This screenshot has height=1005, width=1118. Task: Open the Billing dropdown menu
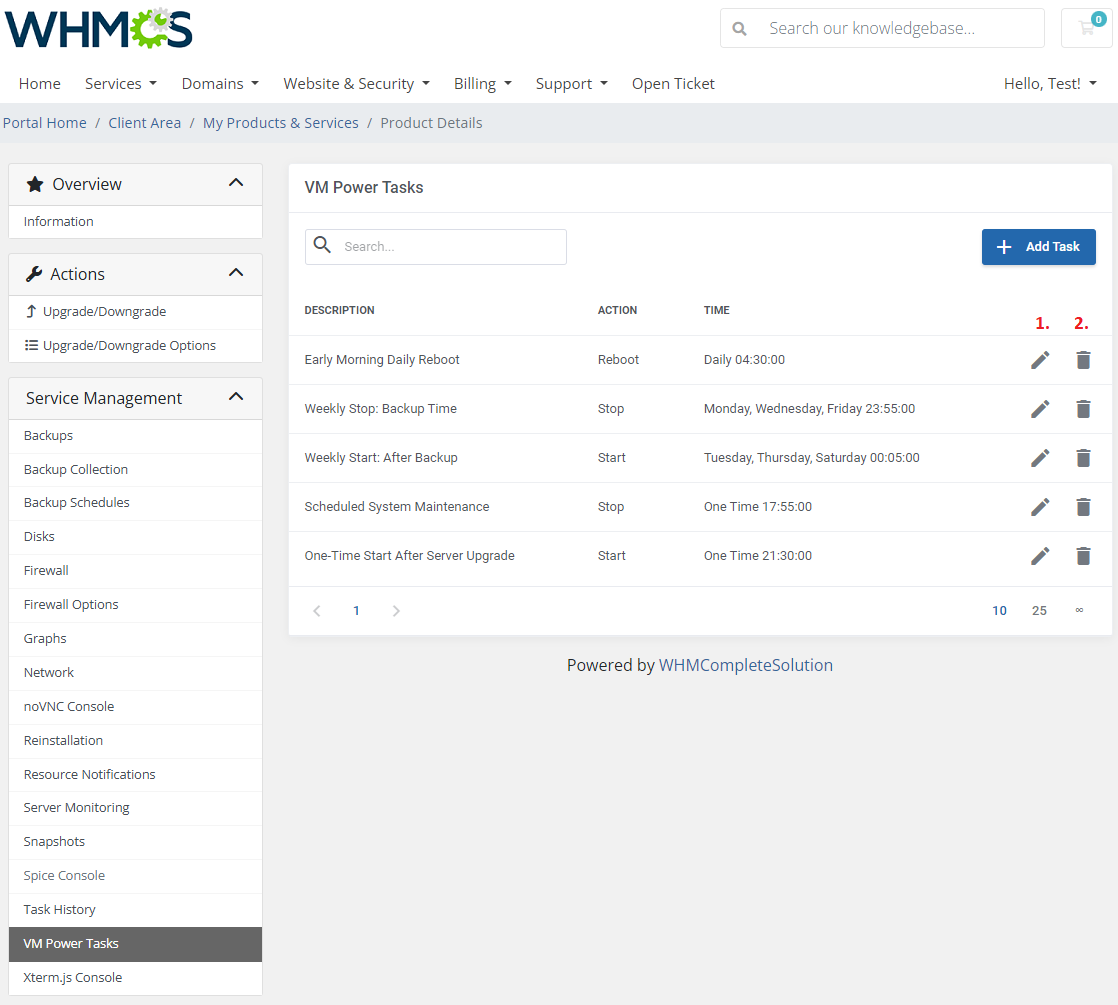click(483, 83)
